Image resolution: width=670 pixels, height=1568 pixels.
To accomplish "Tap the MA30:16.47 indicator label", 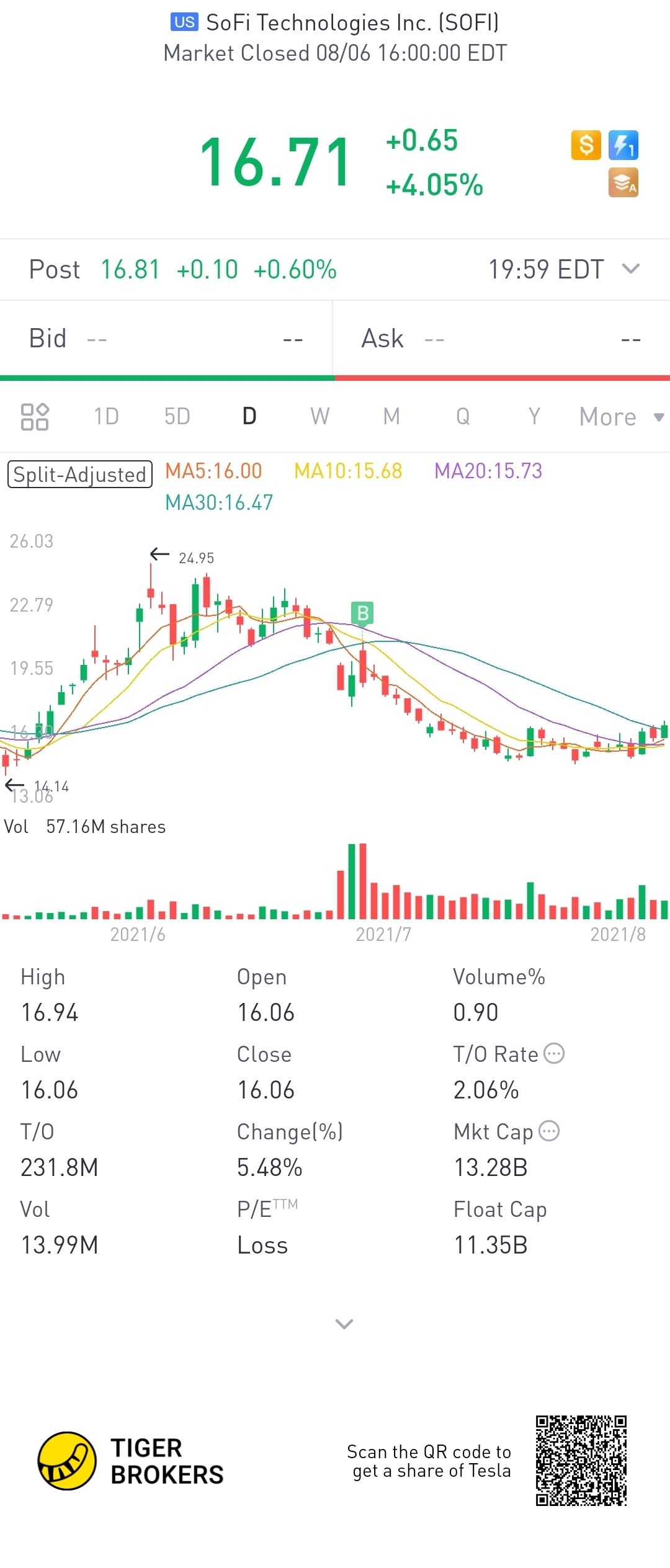I will pos(219,502).
